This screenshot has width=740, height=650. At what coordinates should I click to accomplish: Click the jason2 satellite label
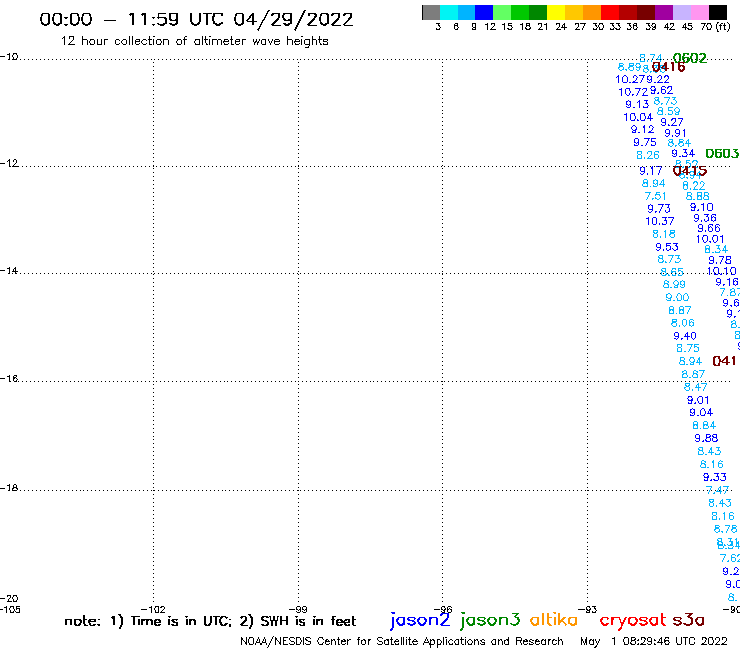coord(420,620)
